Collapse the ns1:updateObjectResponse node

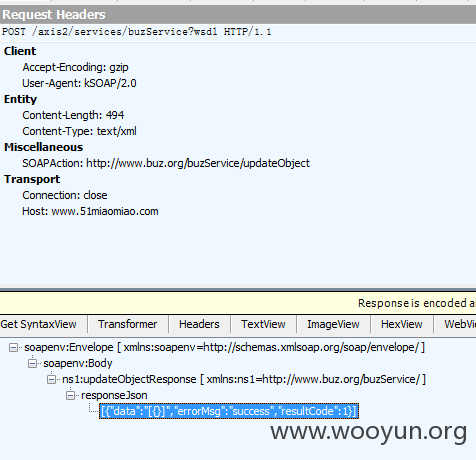(51, 379)
